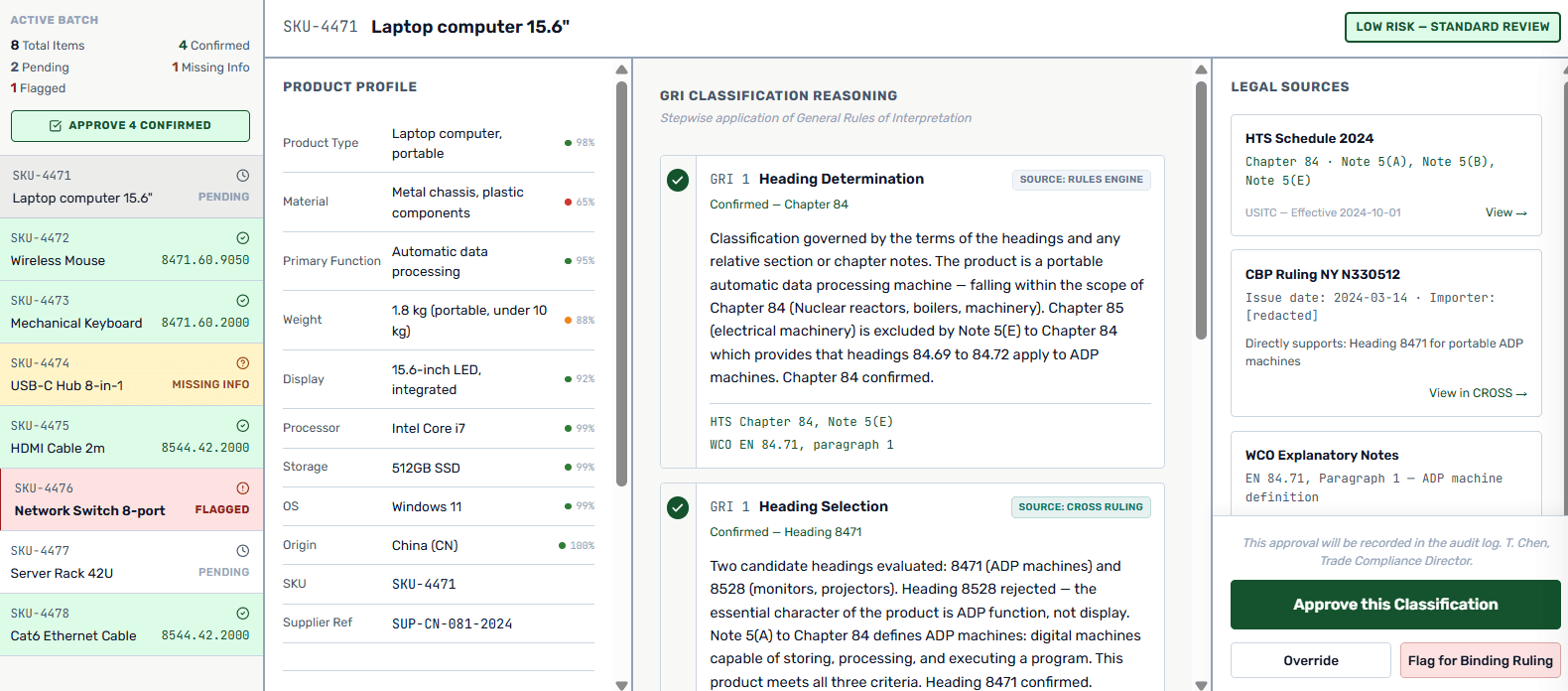Image resolution: width=1568 pixels, height=691 pixels.
Task: Open WCO Explanatory Notes card title
Action: click(1322, 455)
